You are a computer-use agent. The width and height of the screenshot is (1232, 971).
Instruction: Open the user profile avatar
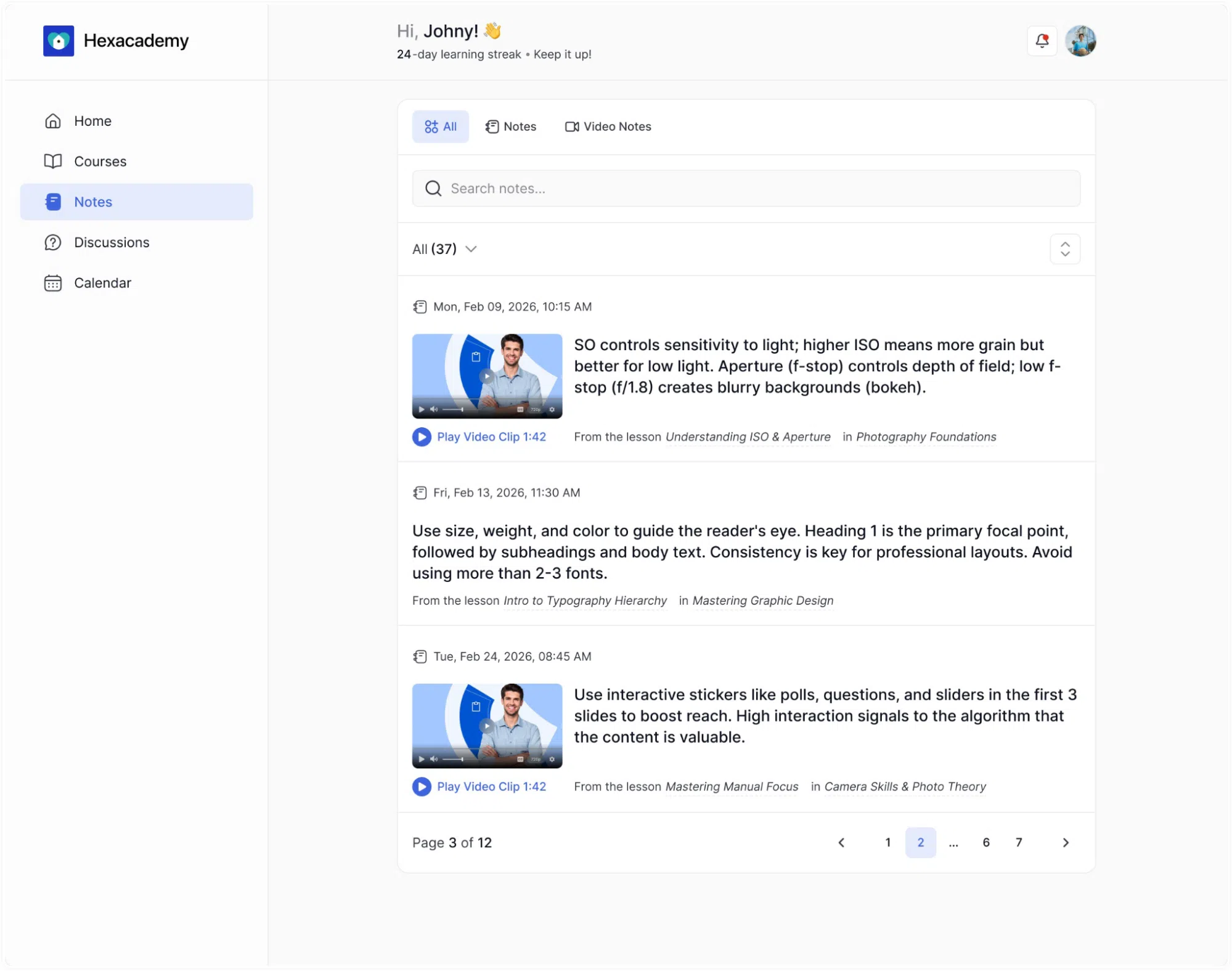[1080, 41]
